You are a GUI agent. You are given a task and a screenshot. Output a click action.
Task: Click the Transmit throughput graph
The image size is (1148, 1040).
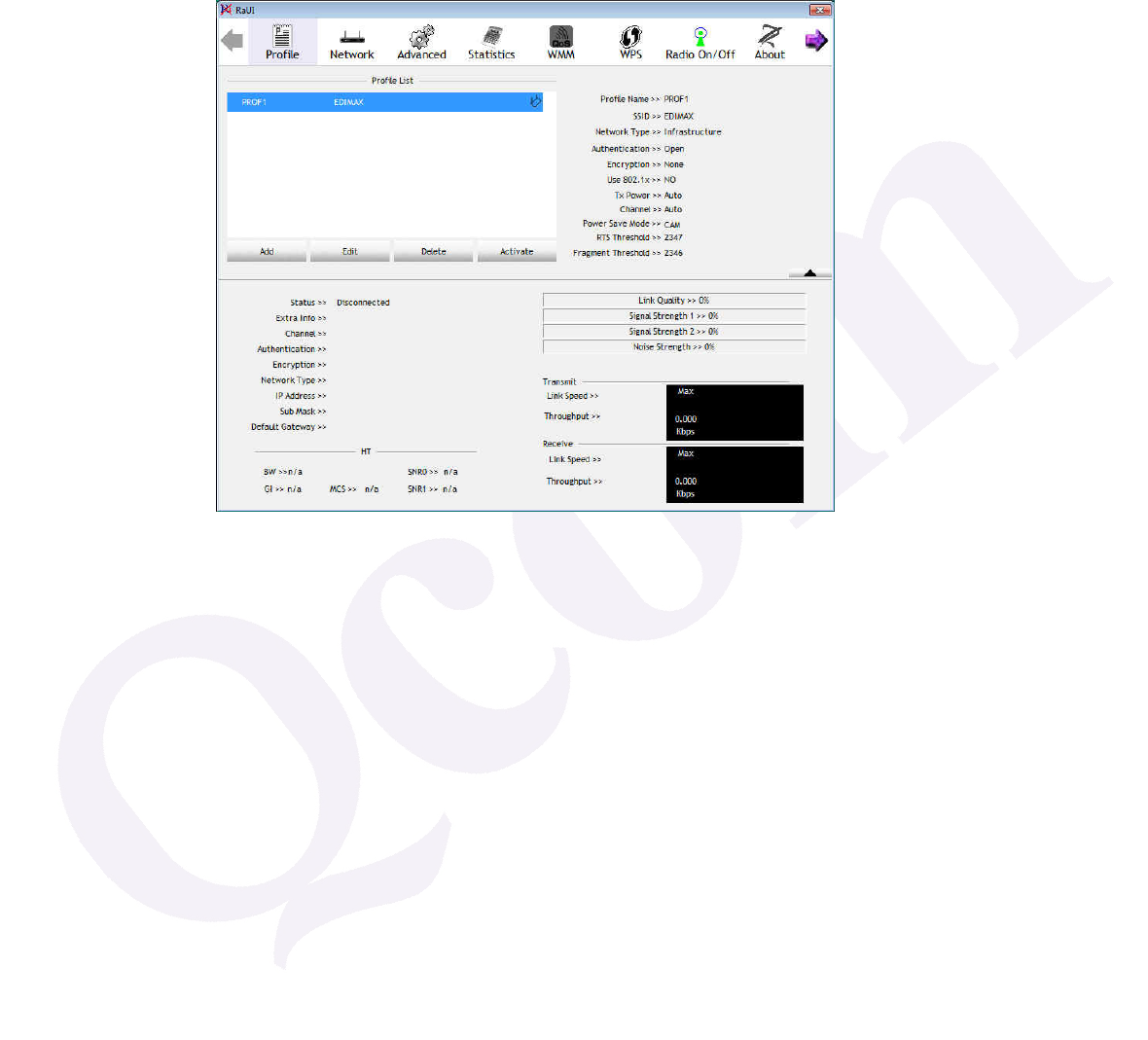pyautogui.click(x=735, y=412)
